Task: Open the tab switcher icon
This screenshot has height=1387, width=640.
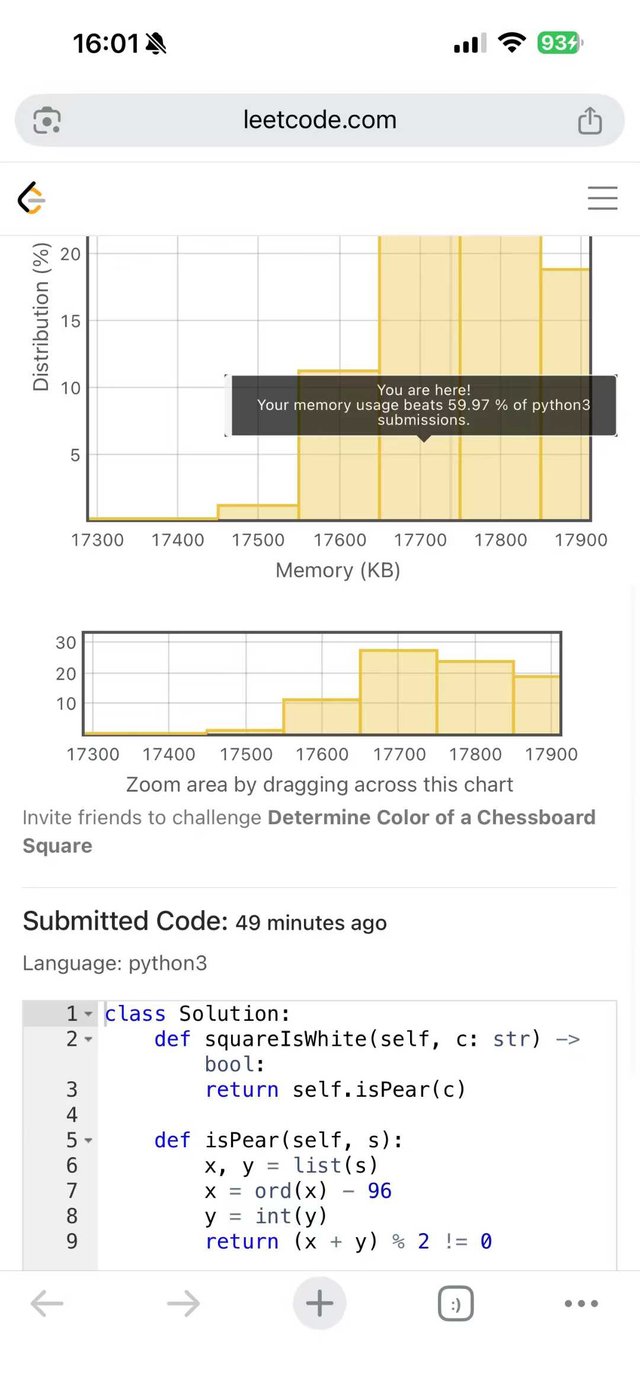Action: coord(455,1304)
